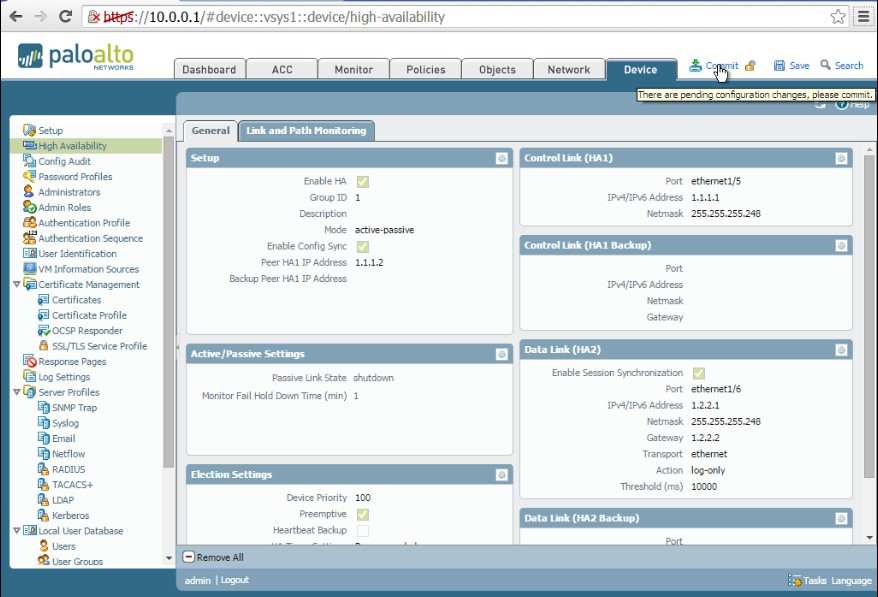This screenshot has height=597, width=878.
Task: Click Election Settings gear icon
Action: 502,475
